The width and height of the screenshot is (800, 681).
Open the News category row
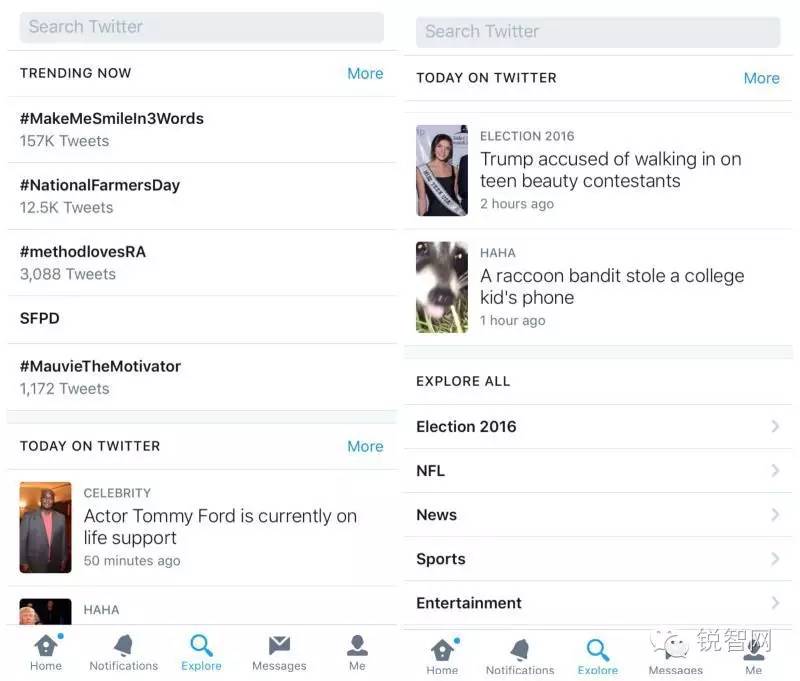(598, 515)
